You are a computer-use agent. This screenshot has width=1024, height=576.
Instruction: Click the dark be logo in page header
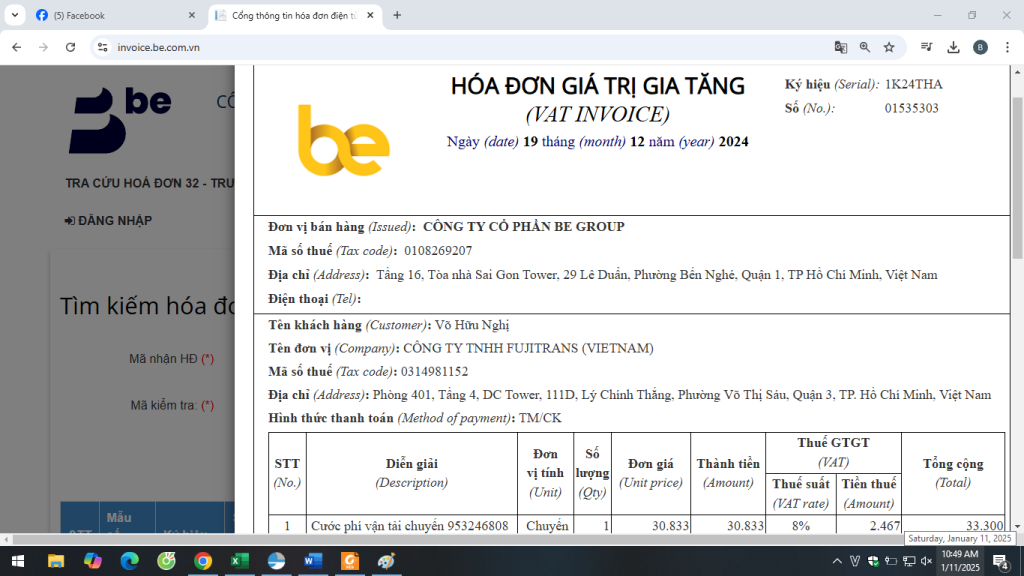coord(120,121)
